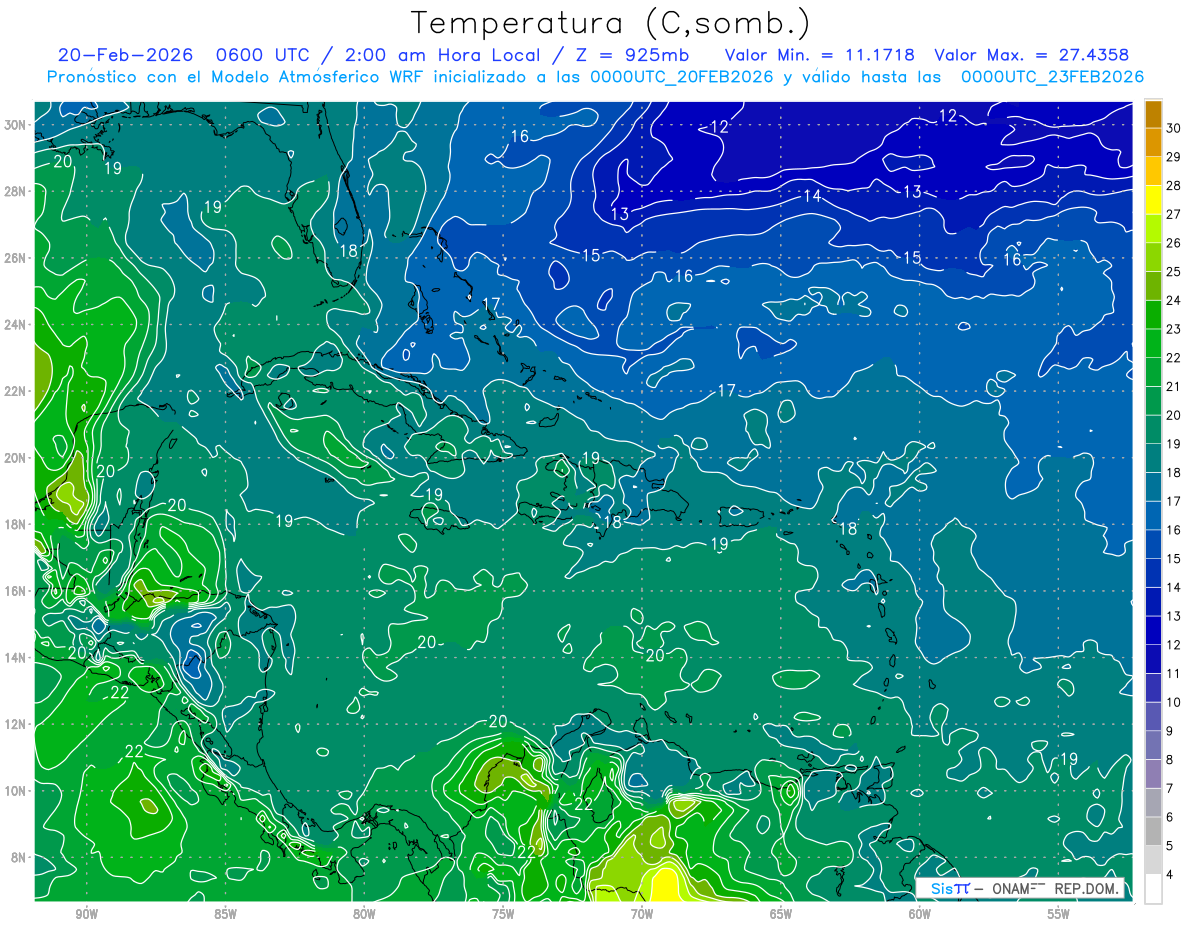This screenshot has height=927, width=1200.
Task: Click the colorbar label '23'
Action: pos(1174,329)
